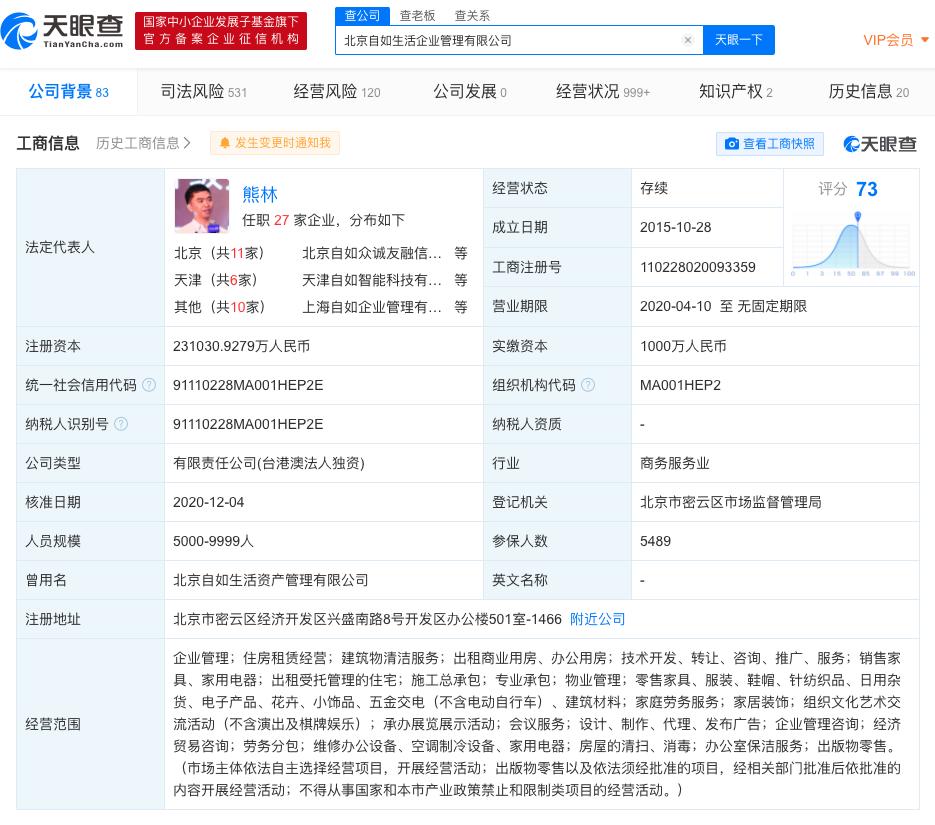Open the 司法风险 tab

[x=203, y=92]
